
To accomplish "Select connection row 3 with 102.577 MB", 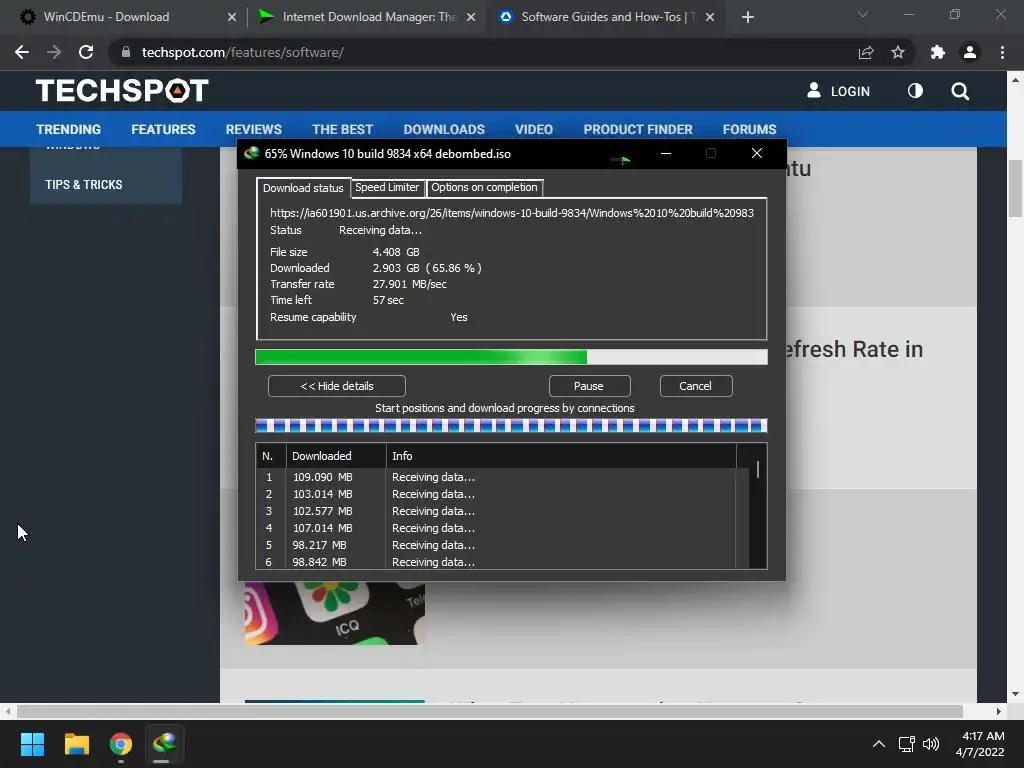I will tap(496, 511).
